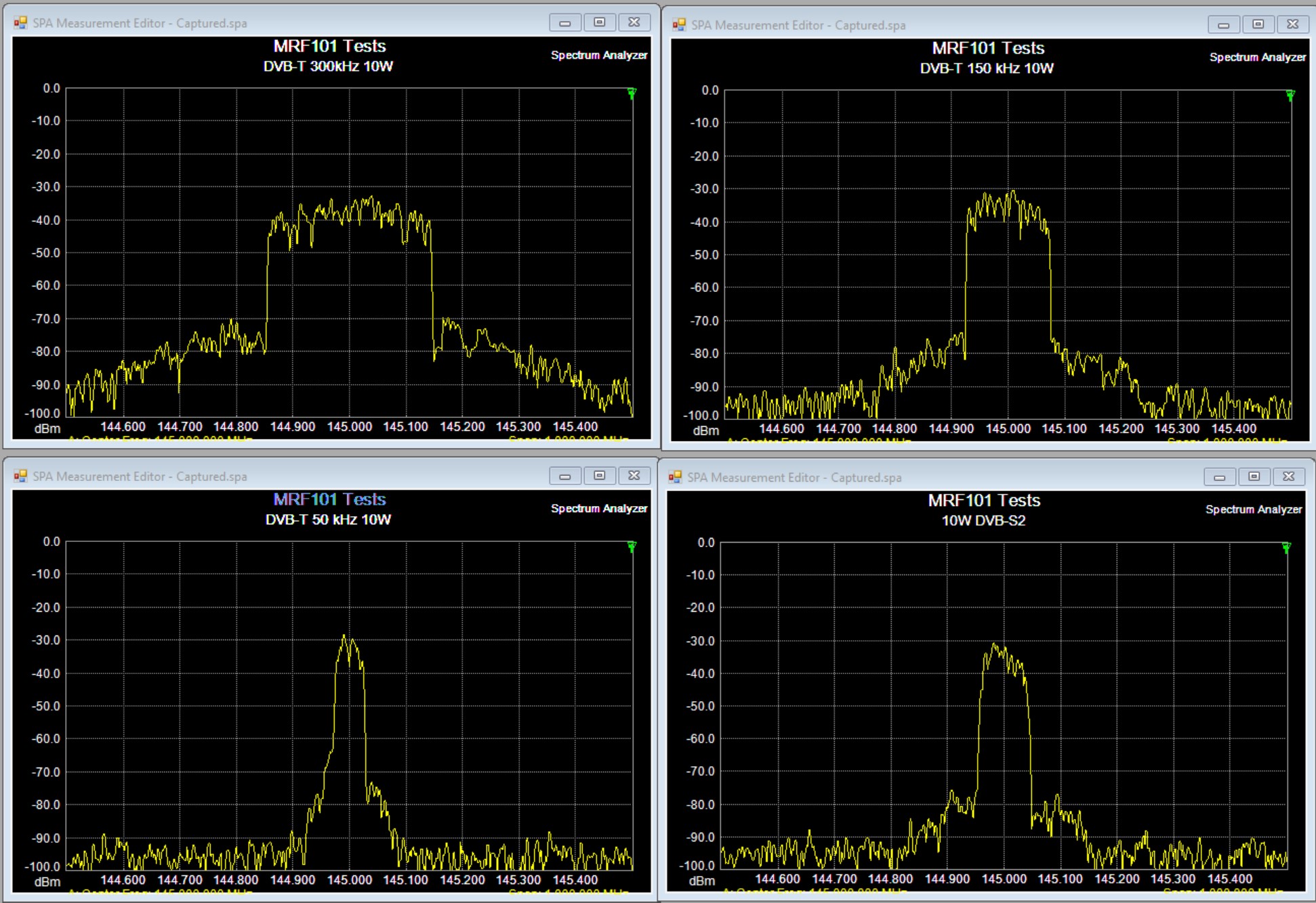Click the -80.0 axis label in DVB-S2 plot

[701, 805]
